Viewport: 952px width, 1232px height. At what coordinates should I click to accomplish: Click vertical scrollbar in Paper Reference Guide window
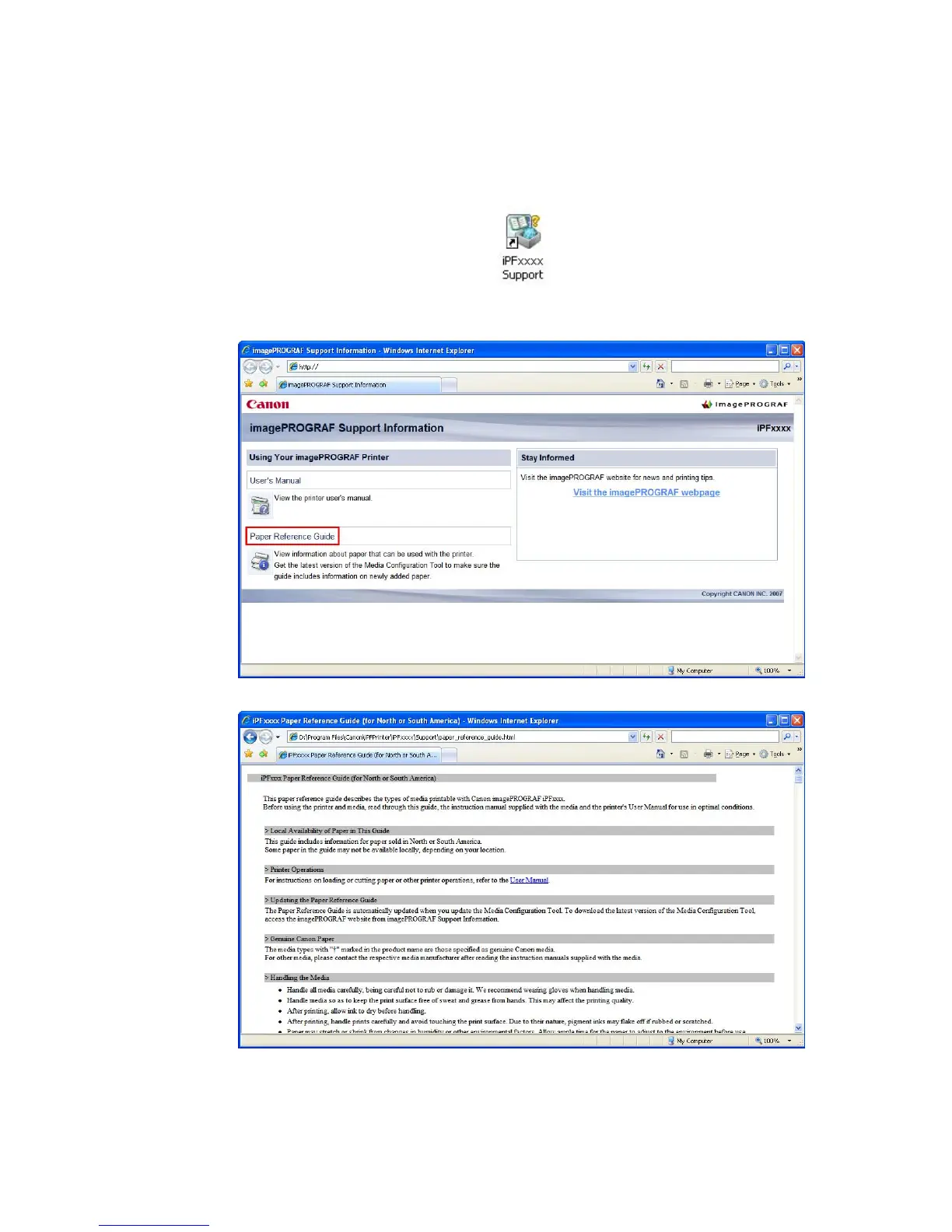[798, 898]
